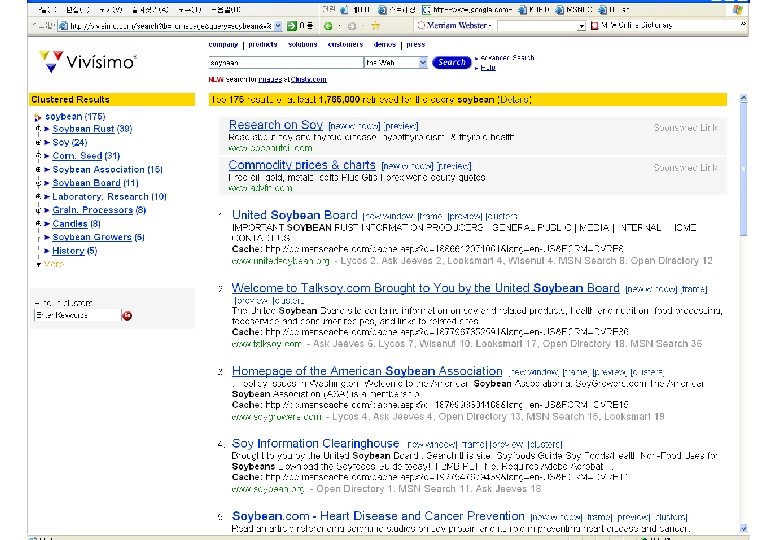Viewport: 780px width, 540px height.
Task: Open the products menu item
Action: pos(263,45)
